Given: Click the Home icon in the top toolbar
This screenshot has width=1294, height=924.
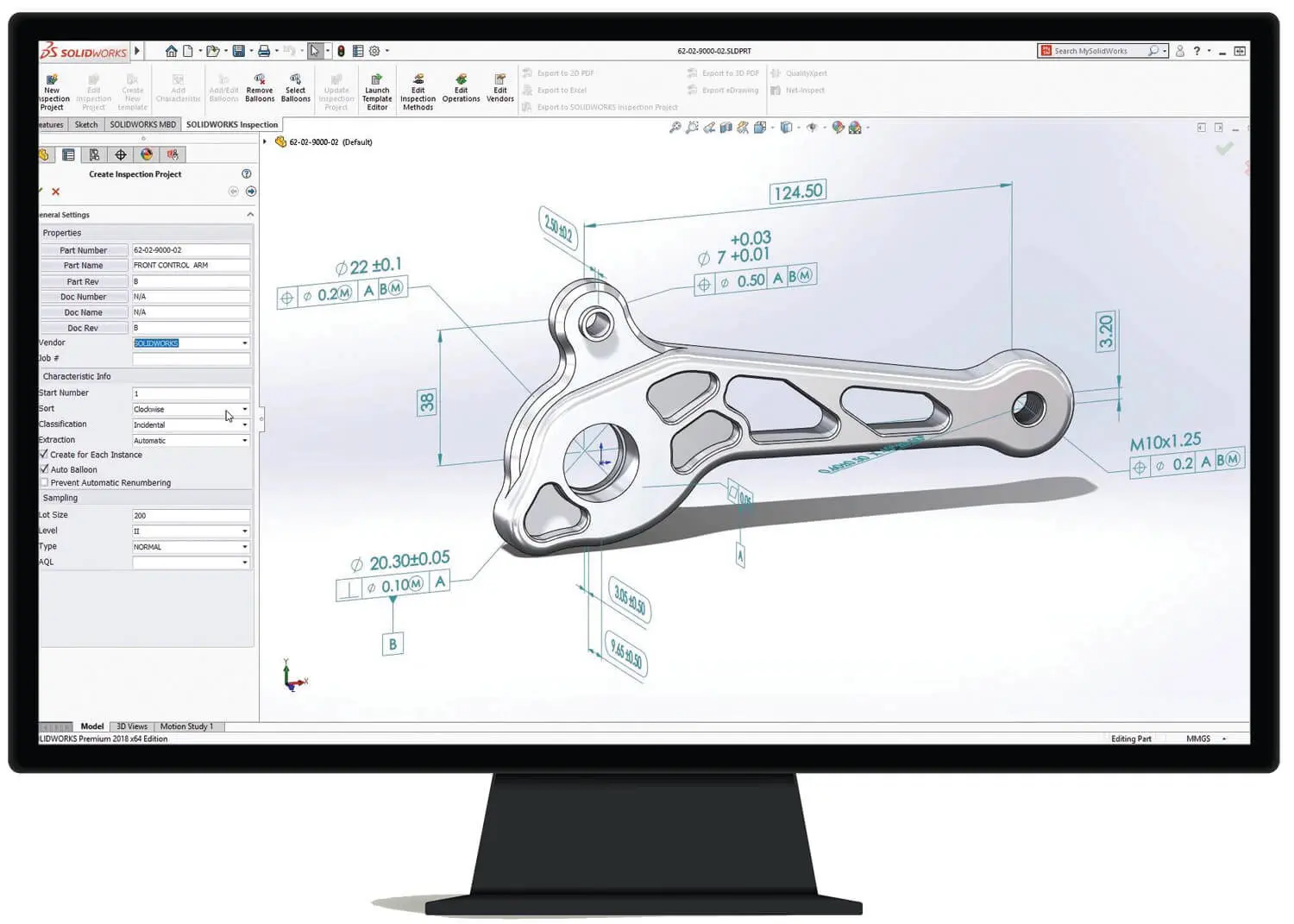Looking at the screenshot, I should pyautogui.click(x=172, y=51).
